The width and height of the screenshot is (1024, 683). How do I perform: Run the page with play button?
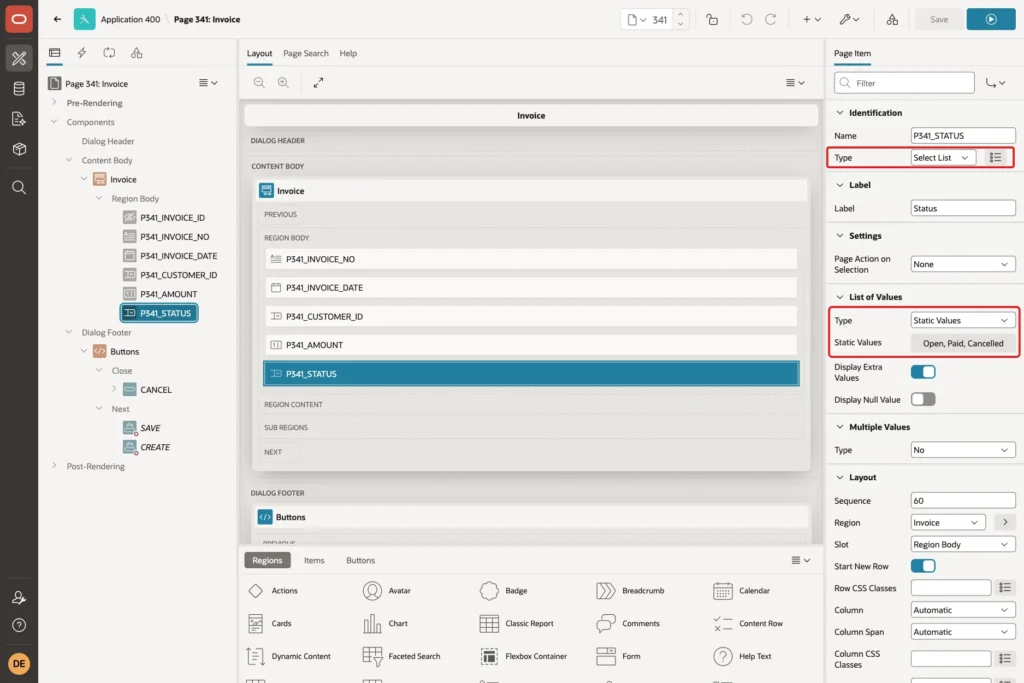click(991, 20)
